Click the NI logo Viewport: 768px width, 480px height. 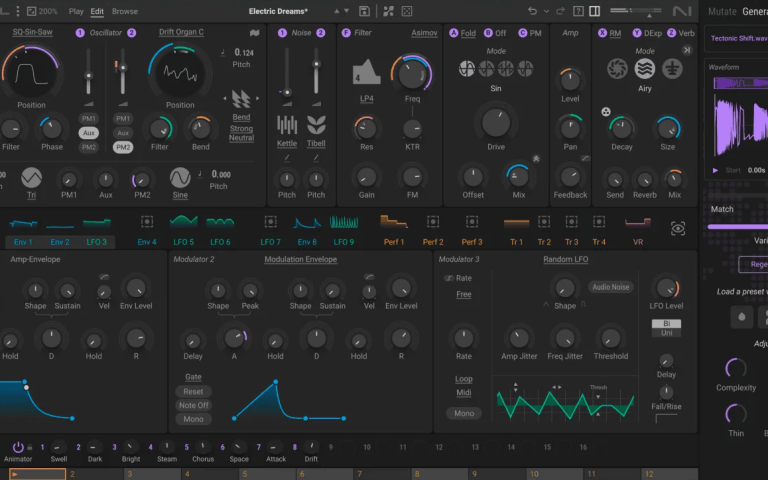pos(682,11)
